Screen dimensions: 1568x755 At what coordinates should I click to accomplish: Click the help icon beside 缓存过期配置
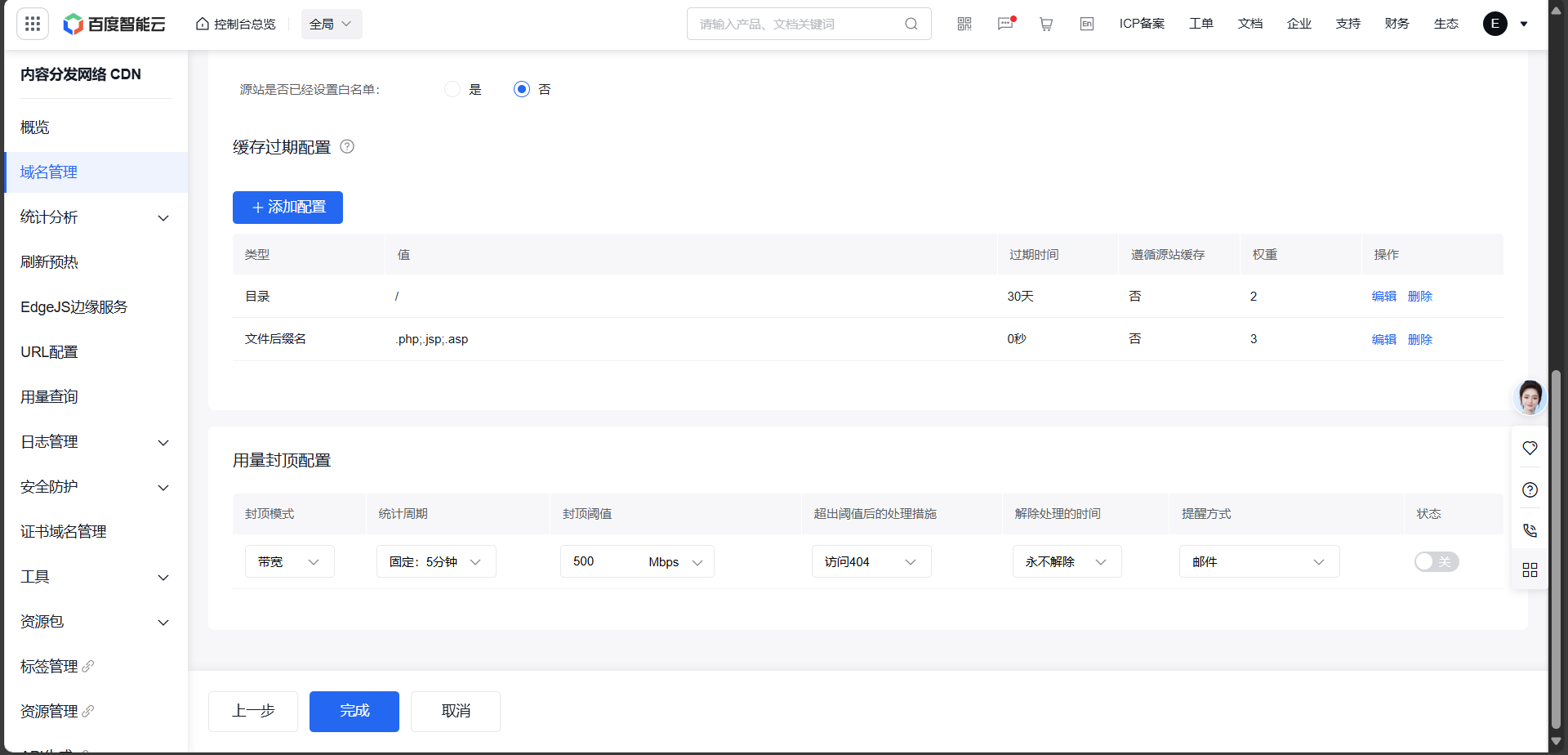[x=347, y=146]
